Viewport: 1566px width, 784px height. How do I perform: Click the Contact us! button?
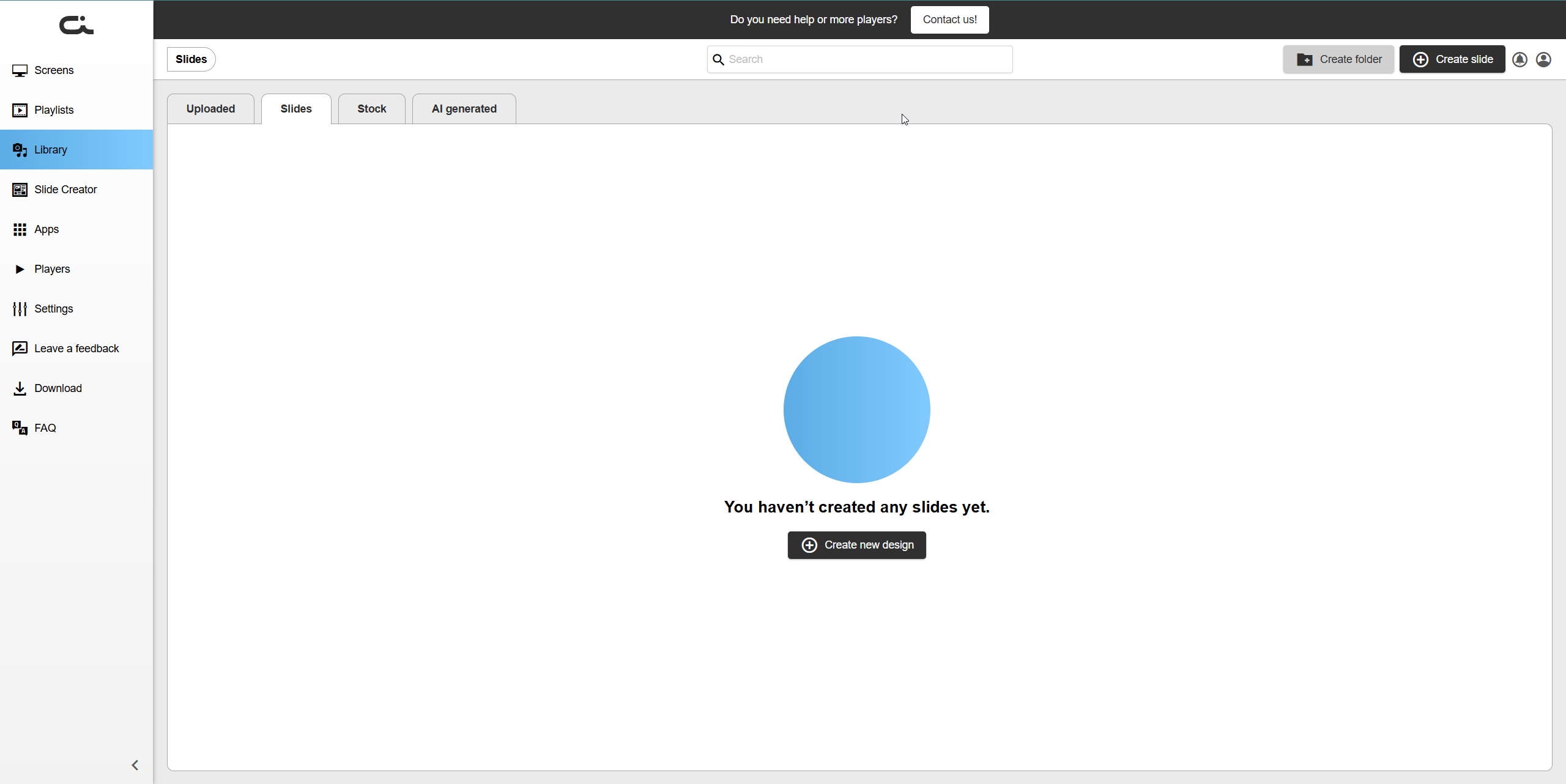[x=949, y=20]
